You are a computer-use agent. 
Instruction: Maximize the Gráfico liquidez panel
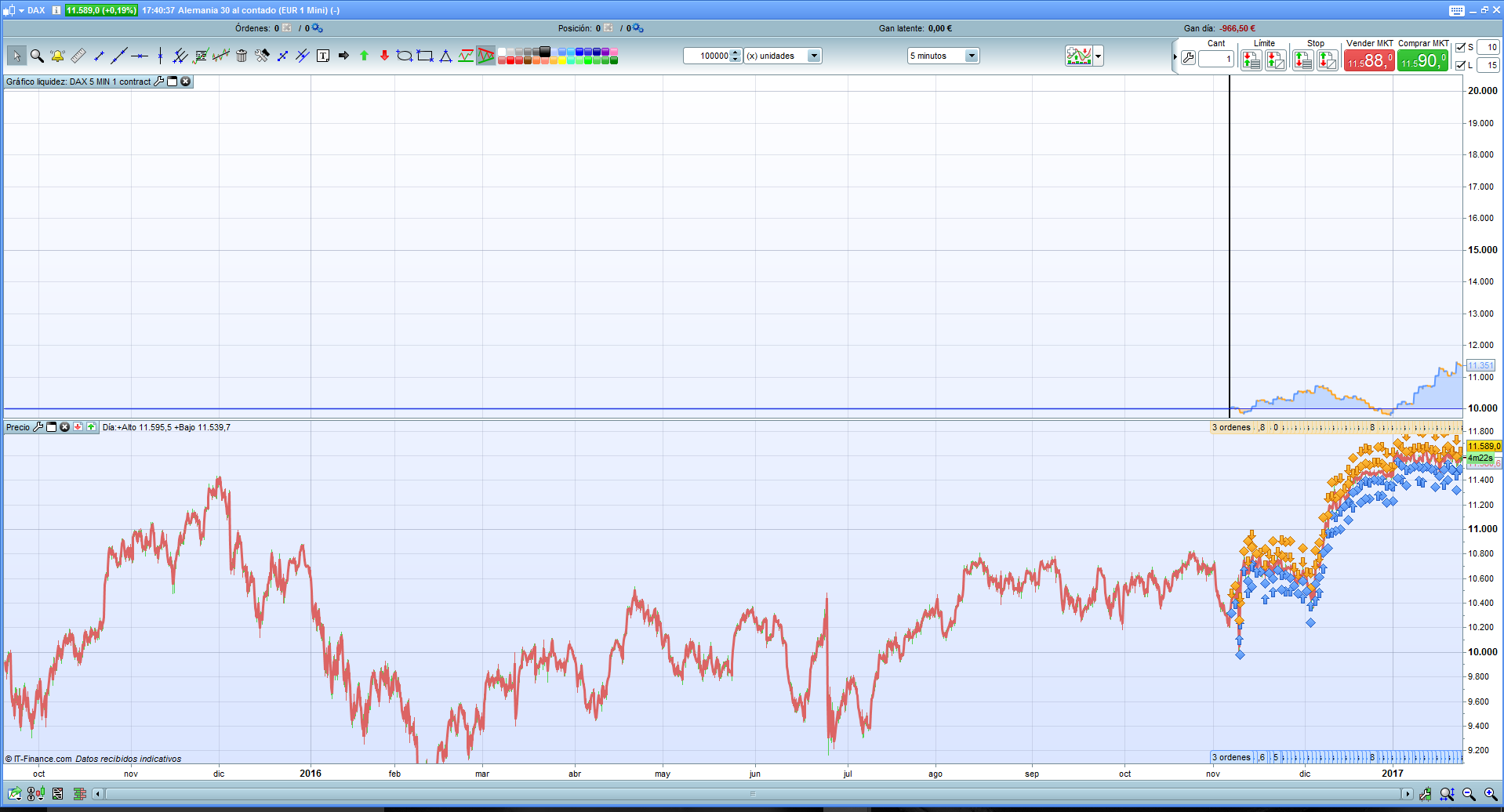(x=173, y=82)
